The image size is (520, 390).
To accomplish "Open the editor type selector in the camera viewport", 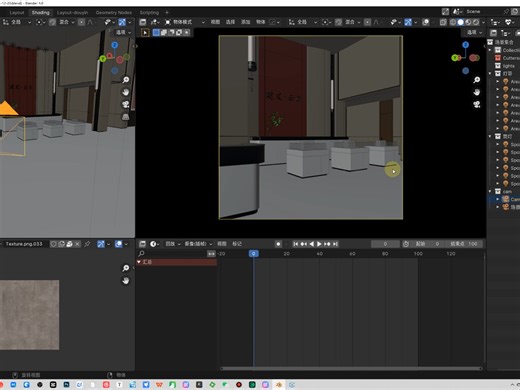I will (143, 22).
